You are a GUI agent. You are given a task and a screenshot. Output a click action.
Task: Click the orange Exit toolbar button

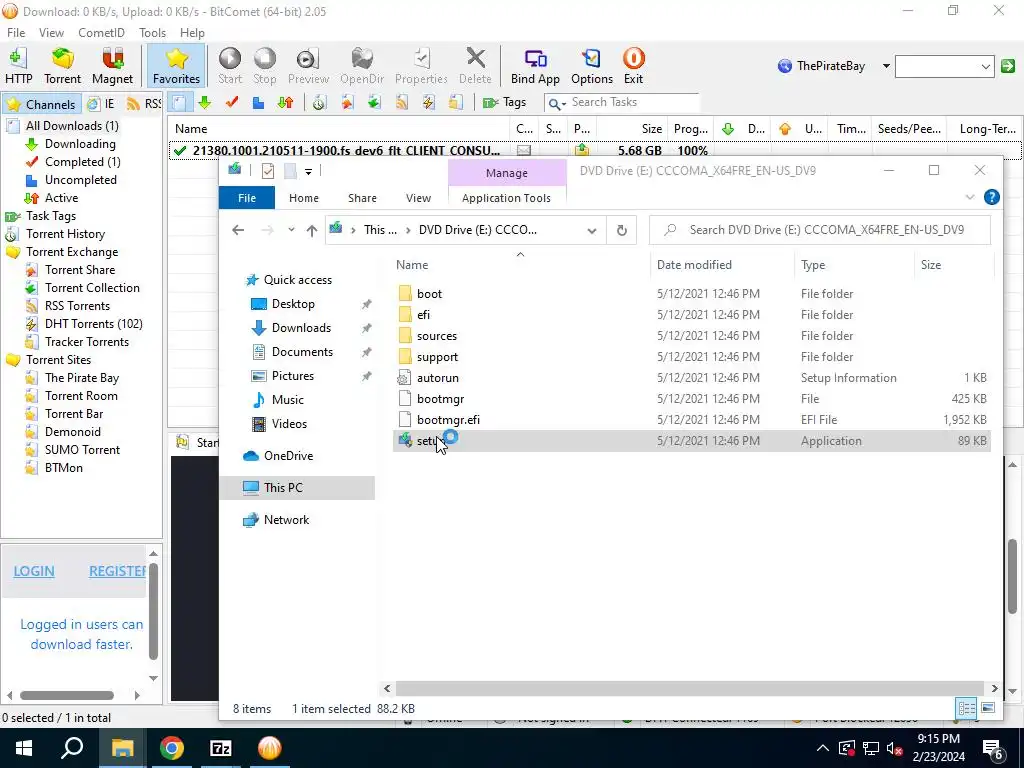(x=633, y=66)
